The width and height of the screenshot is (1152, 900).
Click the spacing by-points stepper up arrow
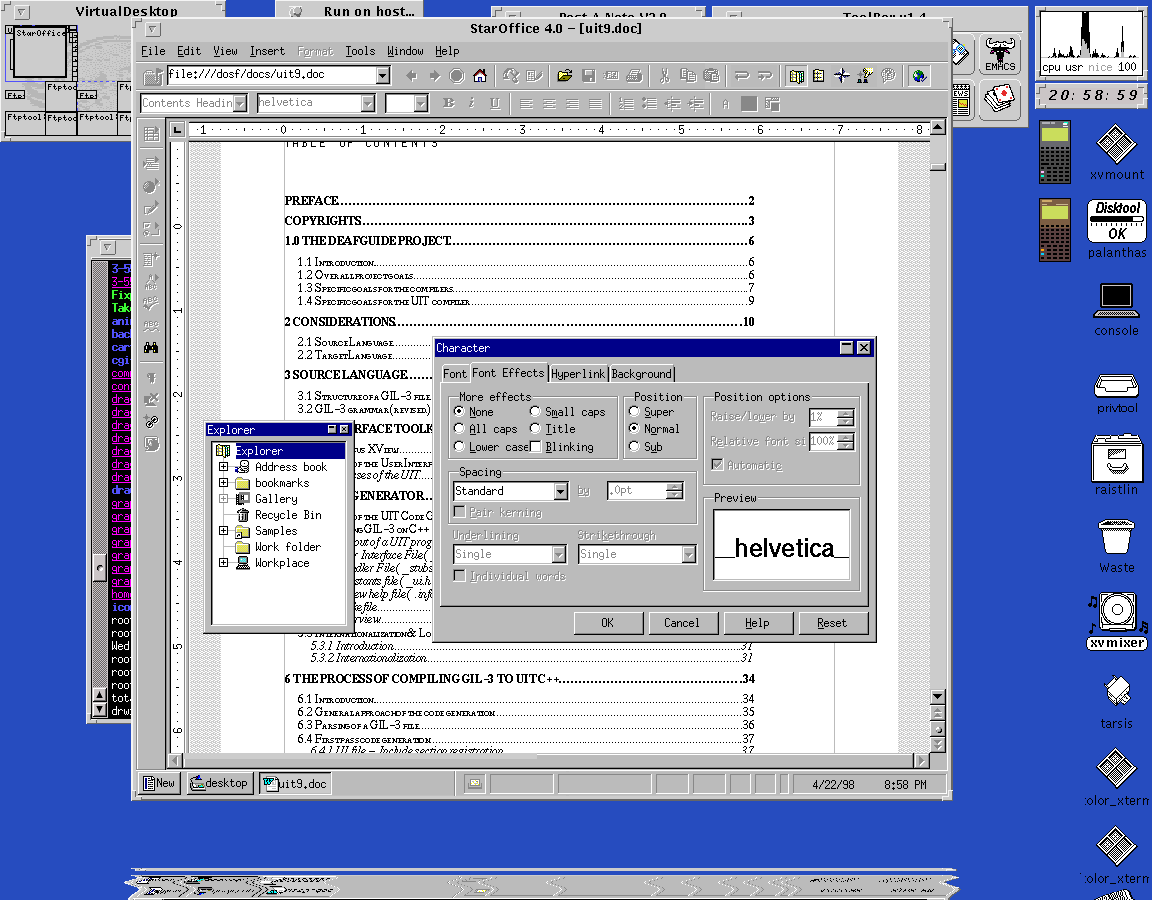coord(674,486)
